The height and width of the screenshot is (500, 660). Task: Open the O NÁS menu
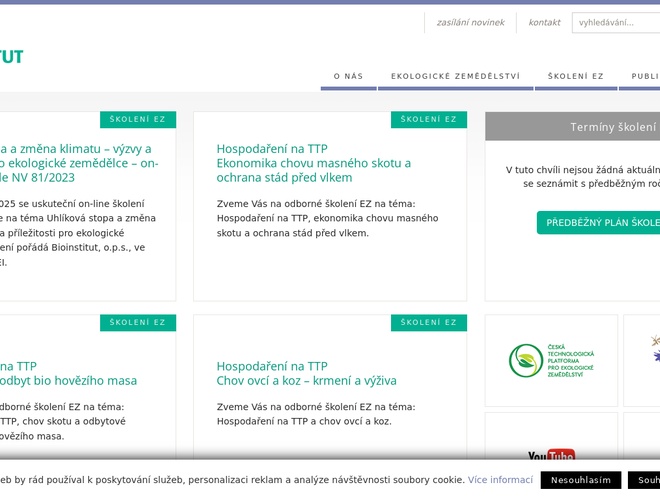click(x=348, y=76)
